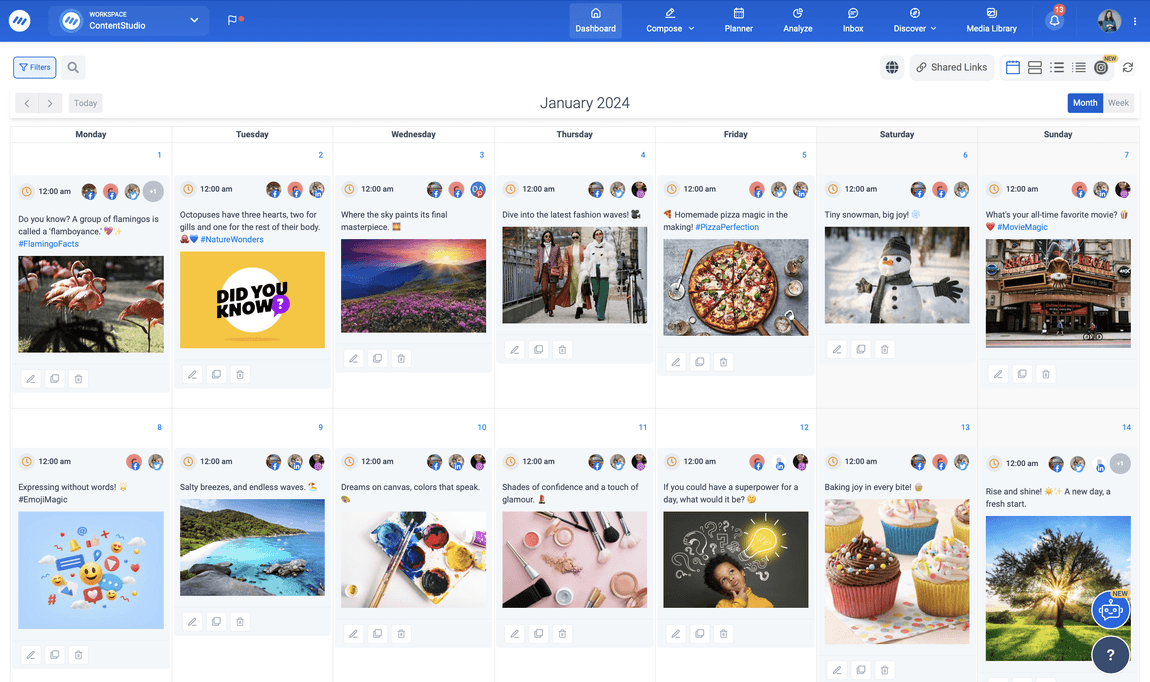The width and height of the screenshot is (1150, 682).
Task: Toggle the list view layout
Action: [x=1057, y=67]
